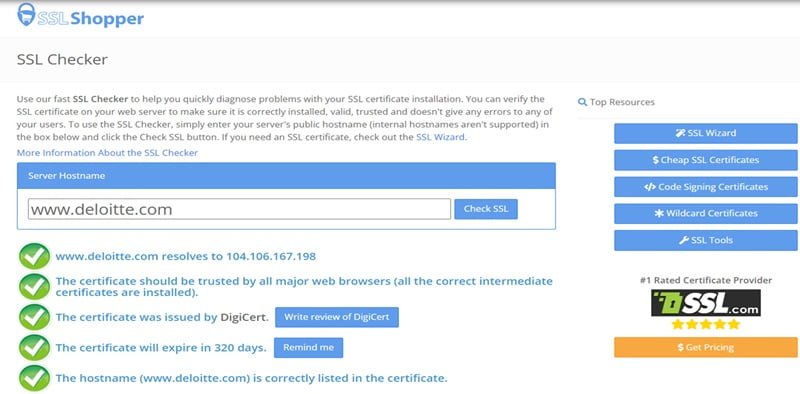Click the Check SSL button
Screen dimensions: 800x394
486,209
